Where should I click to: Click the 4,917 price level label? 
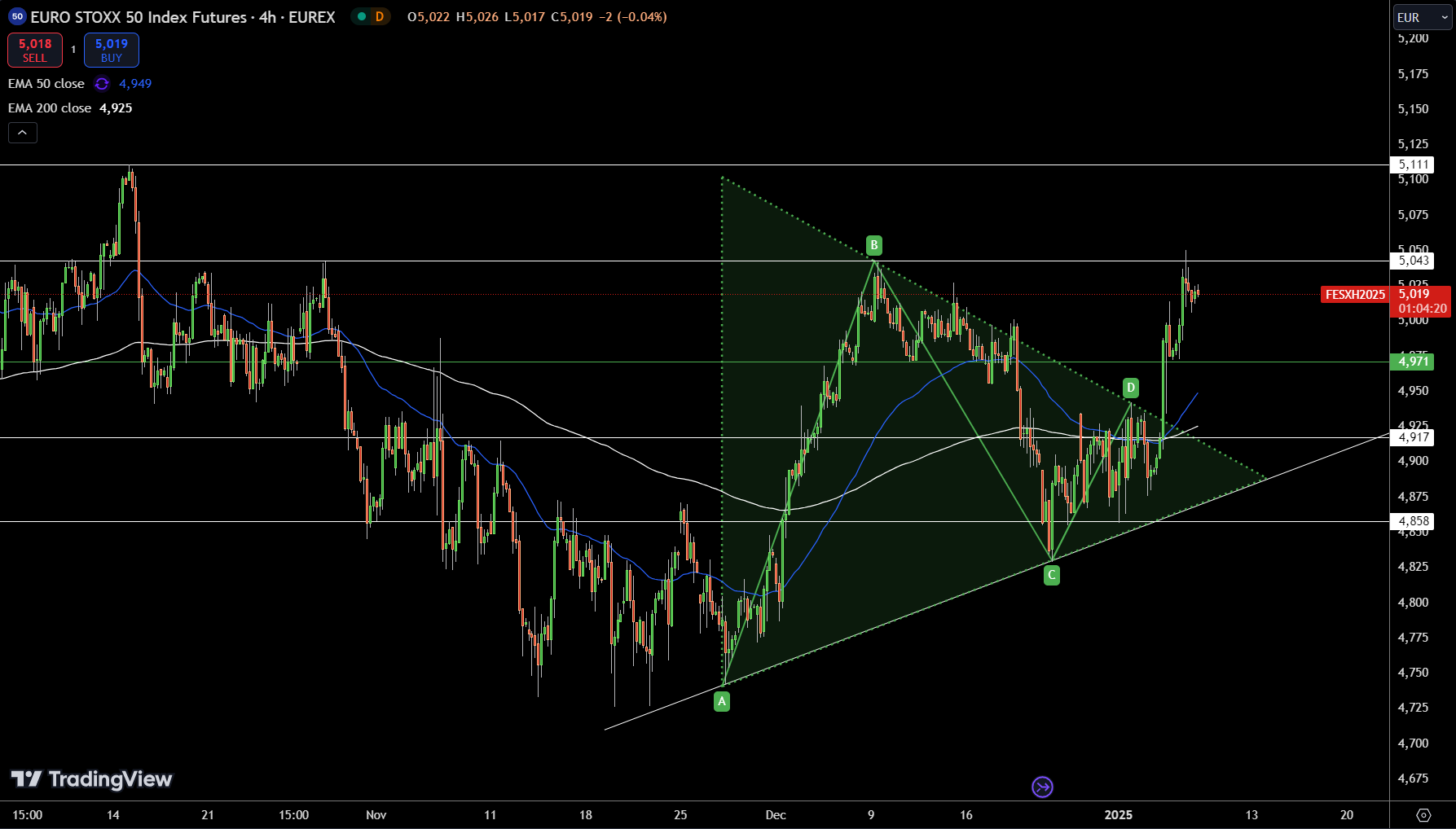click(1413, 437)
